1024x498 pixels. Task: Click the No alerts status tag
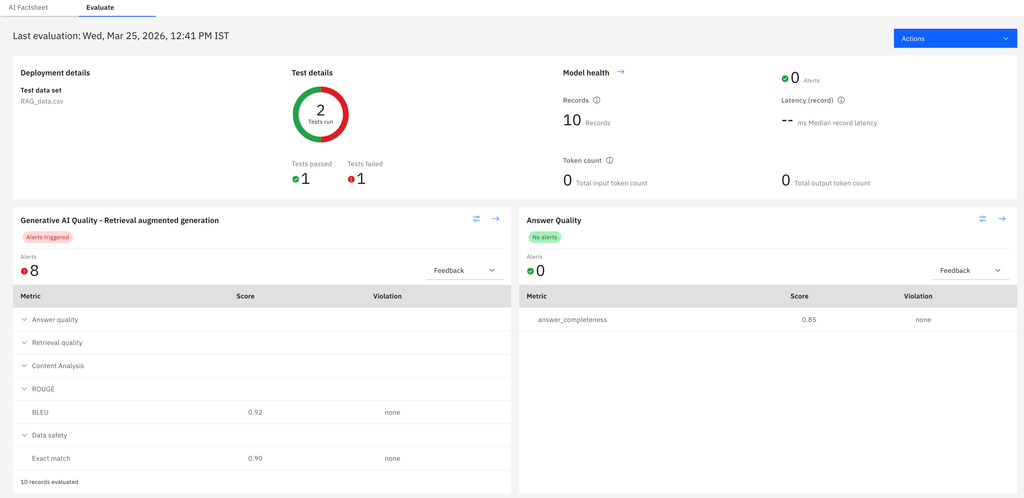pos(544,238)
